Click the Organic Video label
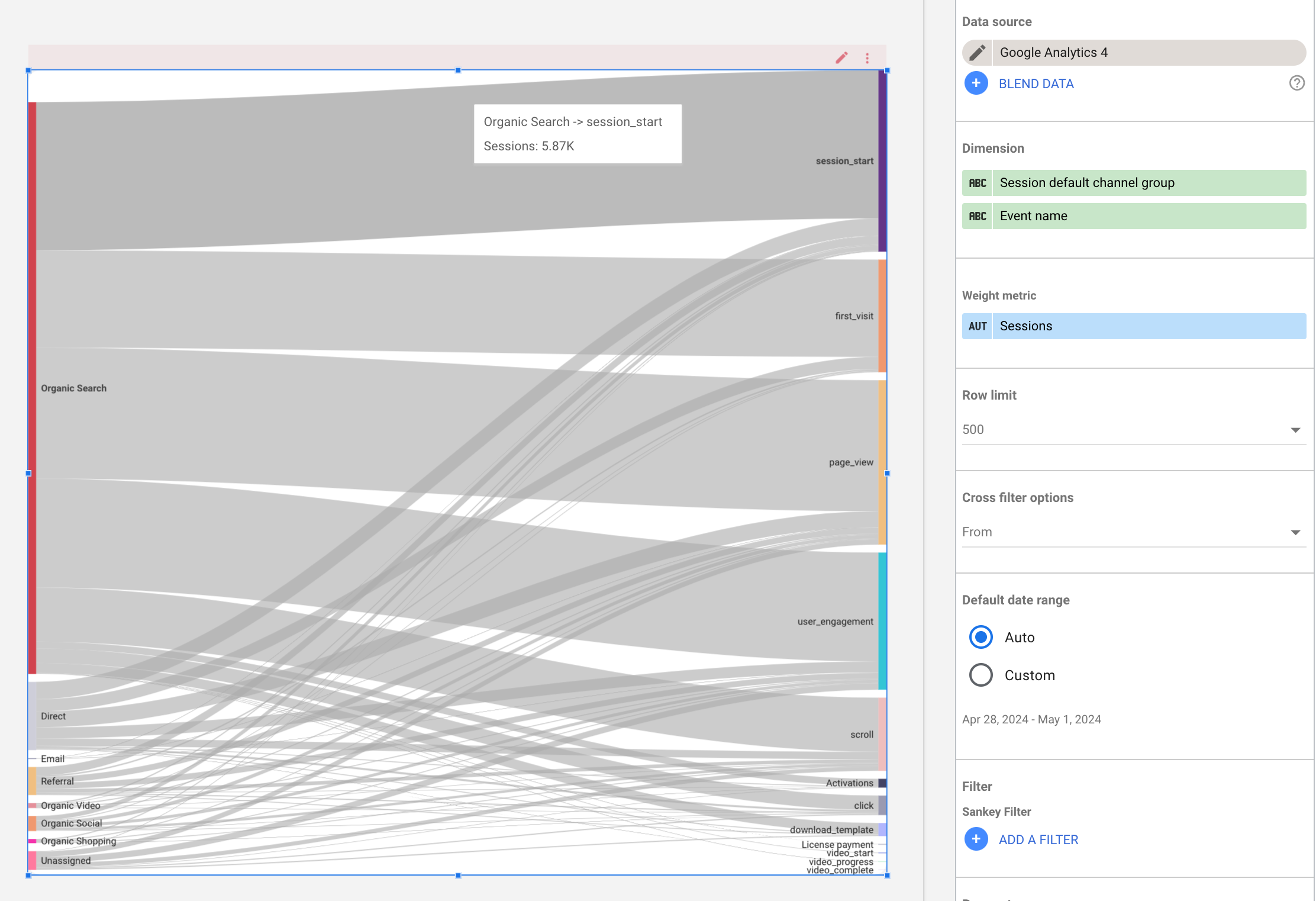This screenshot has height=901, width=1316. (x=70, y=806)
